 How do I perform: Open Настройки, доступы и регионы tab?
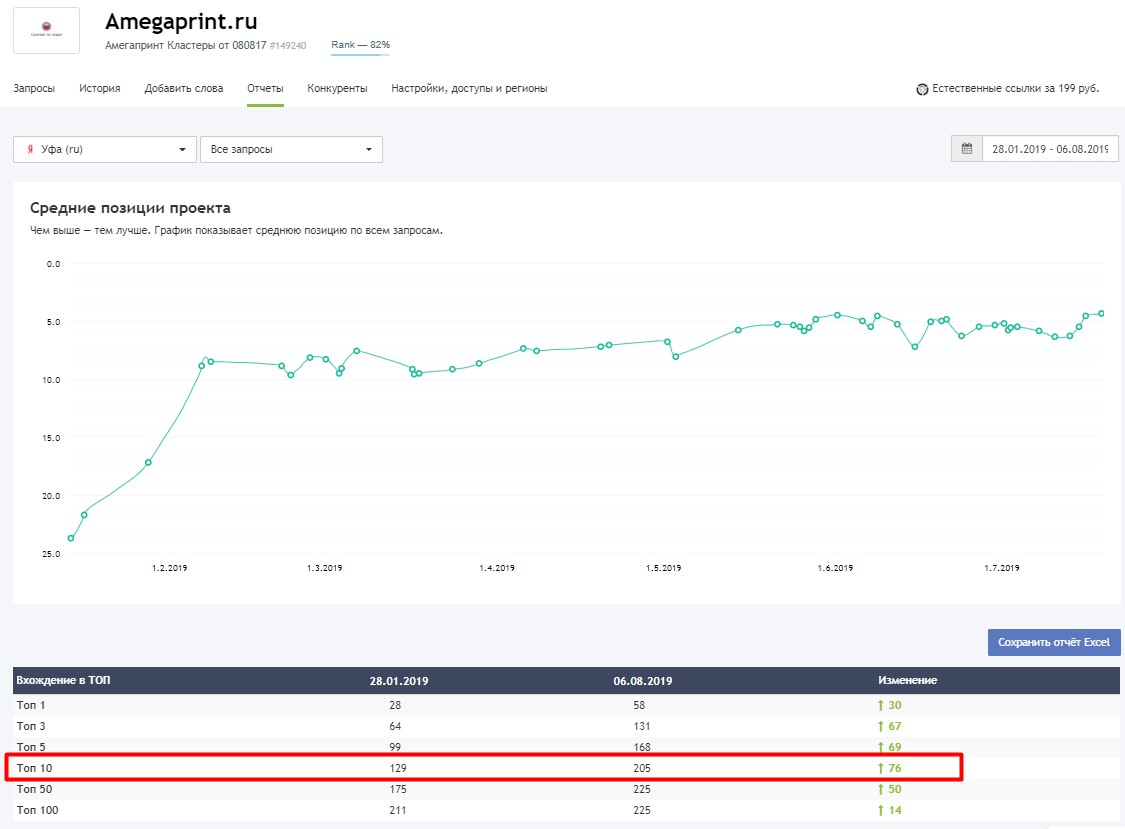pos(469,88)
